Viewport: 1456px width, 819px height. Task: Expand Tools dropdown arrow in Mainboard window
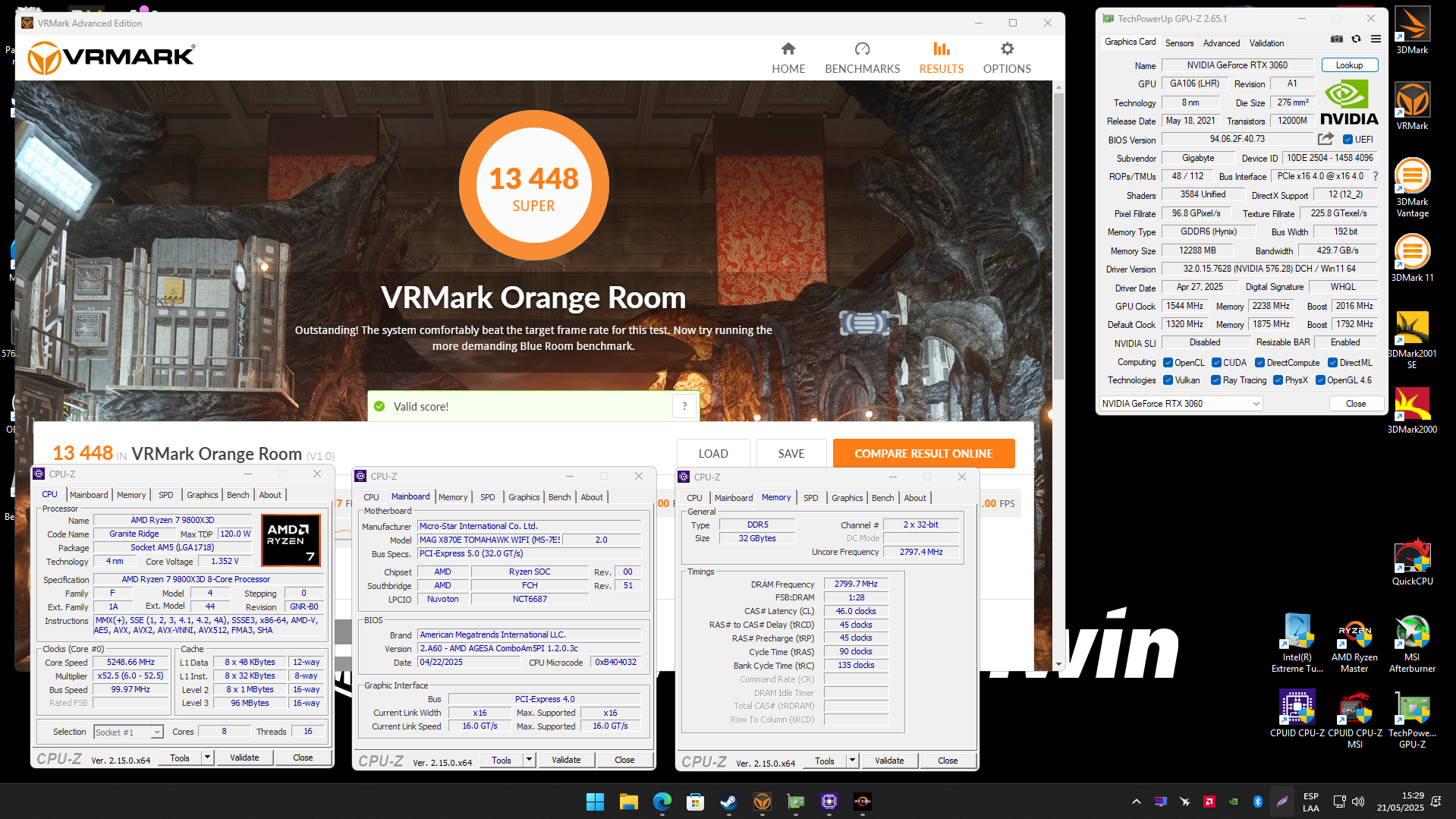pyautogui.click(x=528, y=760)
